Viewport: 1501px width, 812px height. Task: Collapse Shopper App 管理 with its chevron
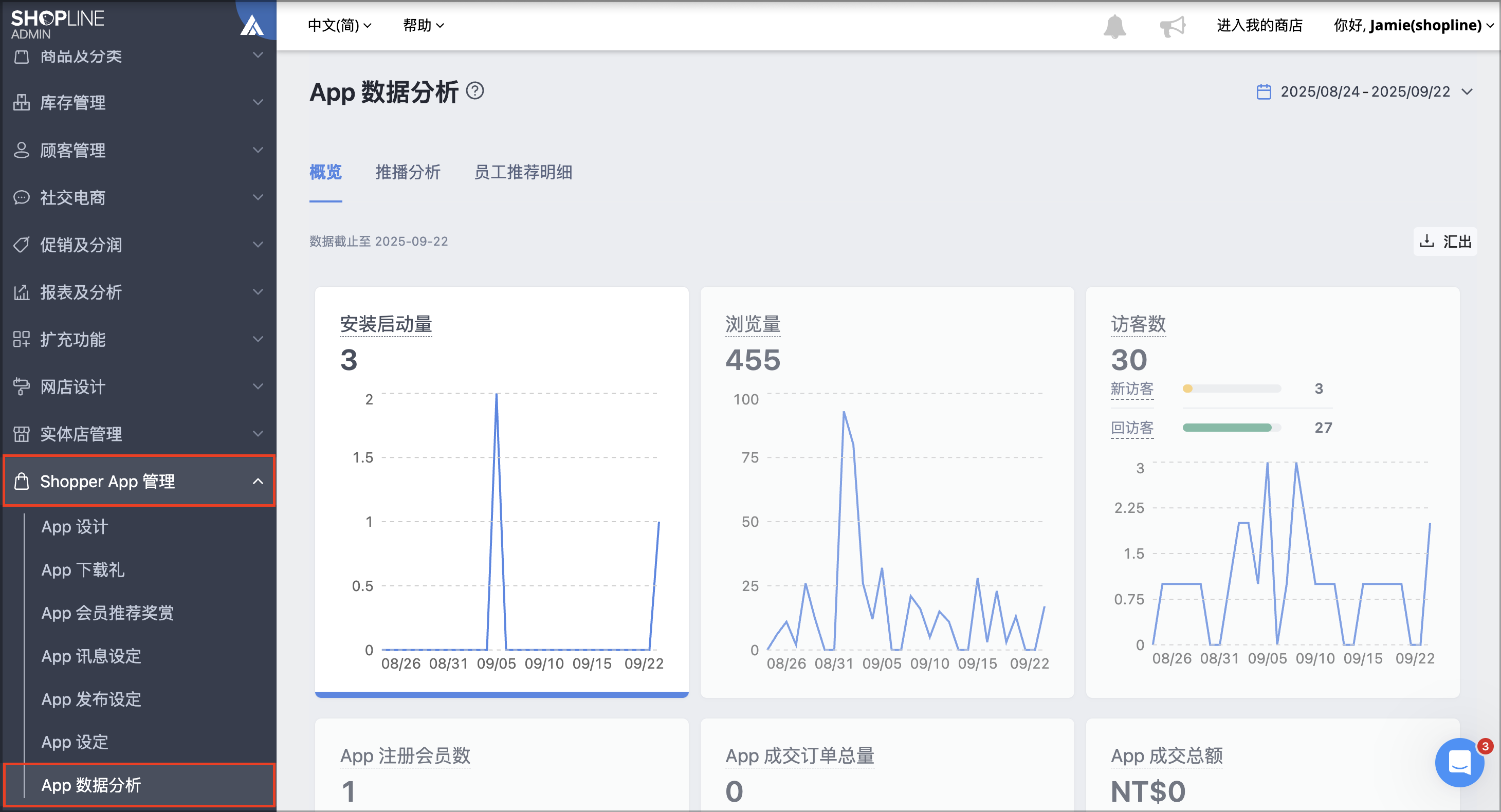[x=258, y=481]
